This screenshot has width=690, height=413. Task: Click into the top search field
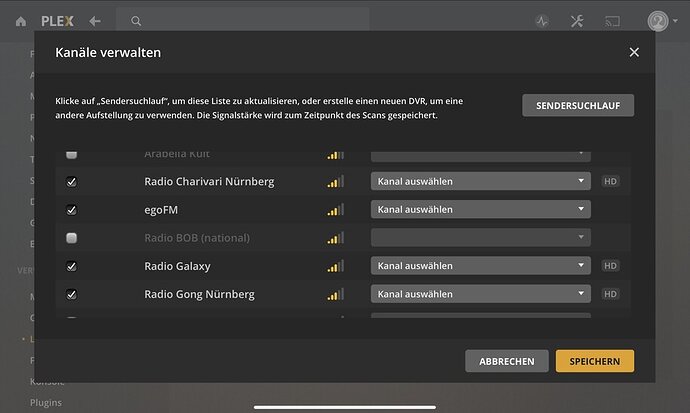[242, 21]
